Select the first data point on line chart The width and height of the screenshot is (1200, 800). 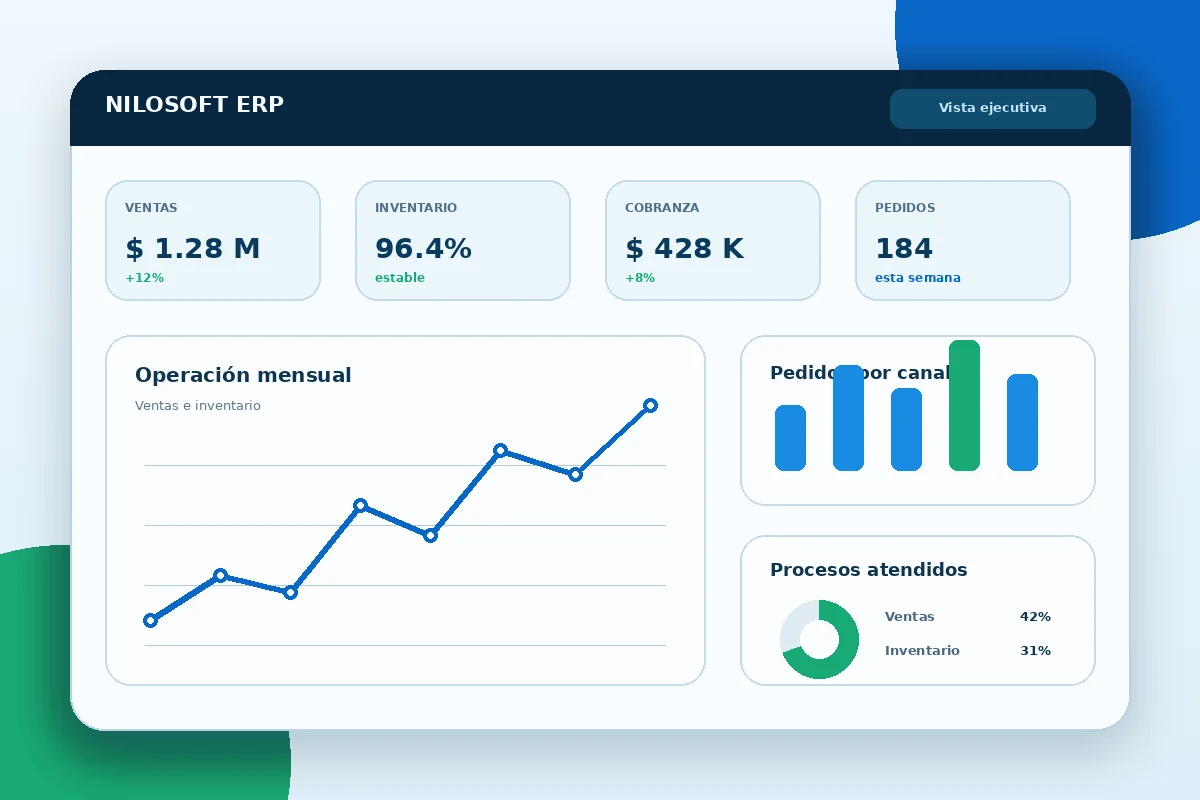(x=150, y=620)
